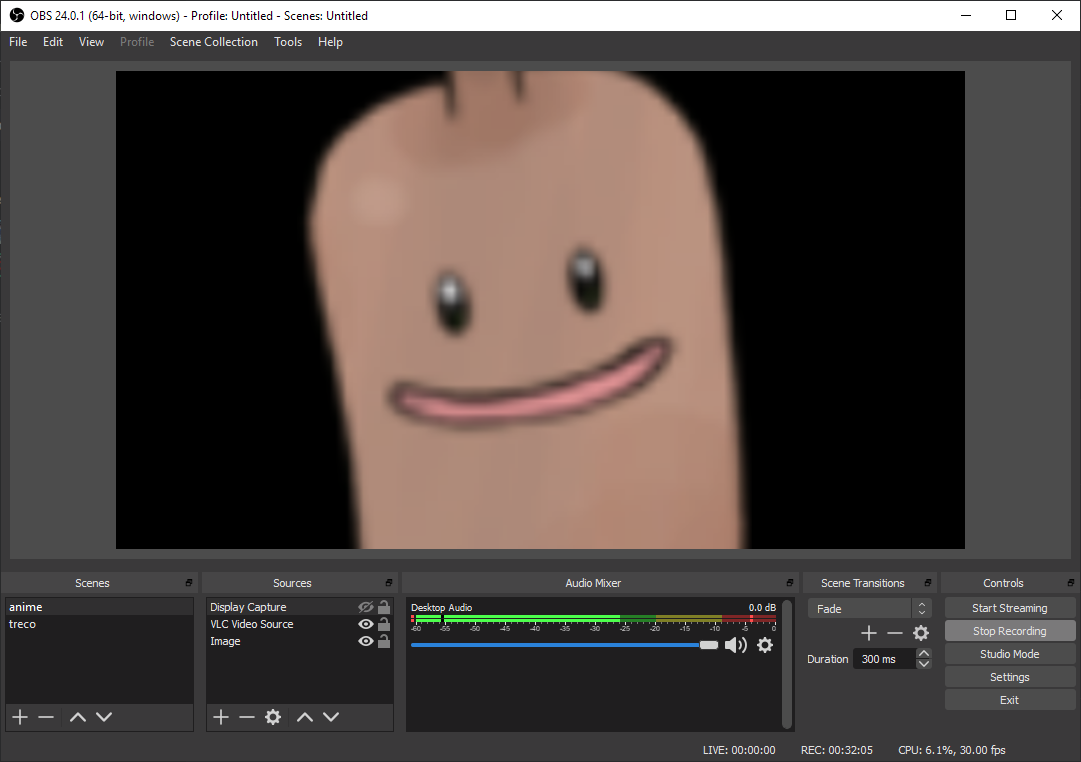Add a configurable scene transition
The image size is (1081, 762).
tap(869, 633)
